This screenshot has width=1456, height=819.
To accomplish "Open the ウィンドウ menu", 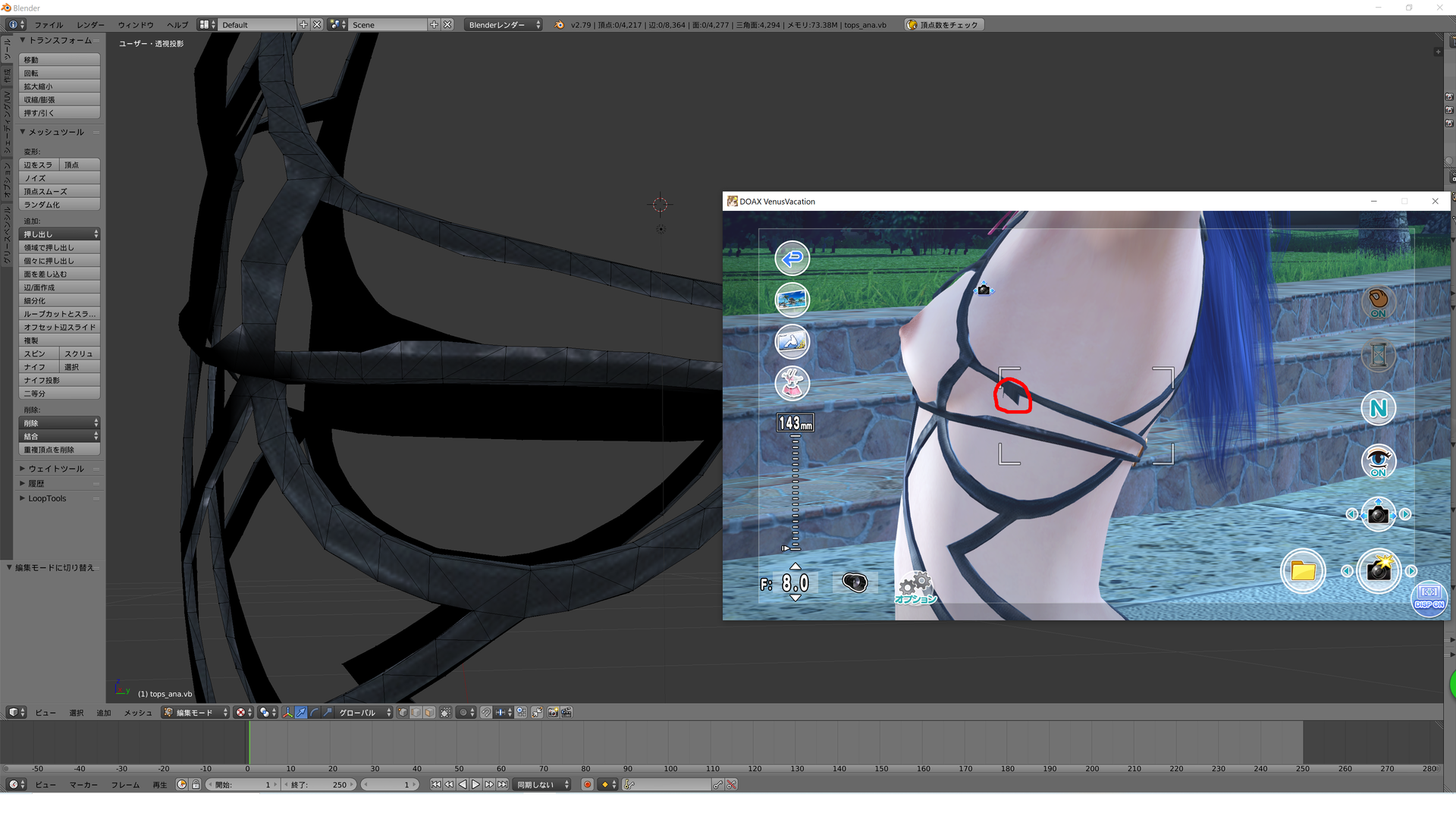I will tap(136, 24).
